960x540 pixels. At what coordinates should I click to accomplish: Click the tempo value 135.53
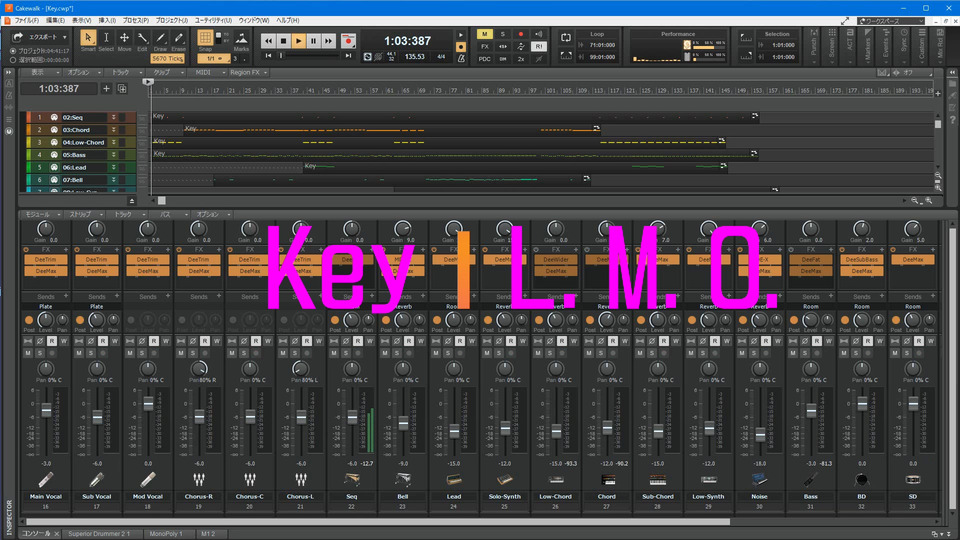click(414, 56)
